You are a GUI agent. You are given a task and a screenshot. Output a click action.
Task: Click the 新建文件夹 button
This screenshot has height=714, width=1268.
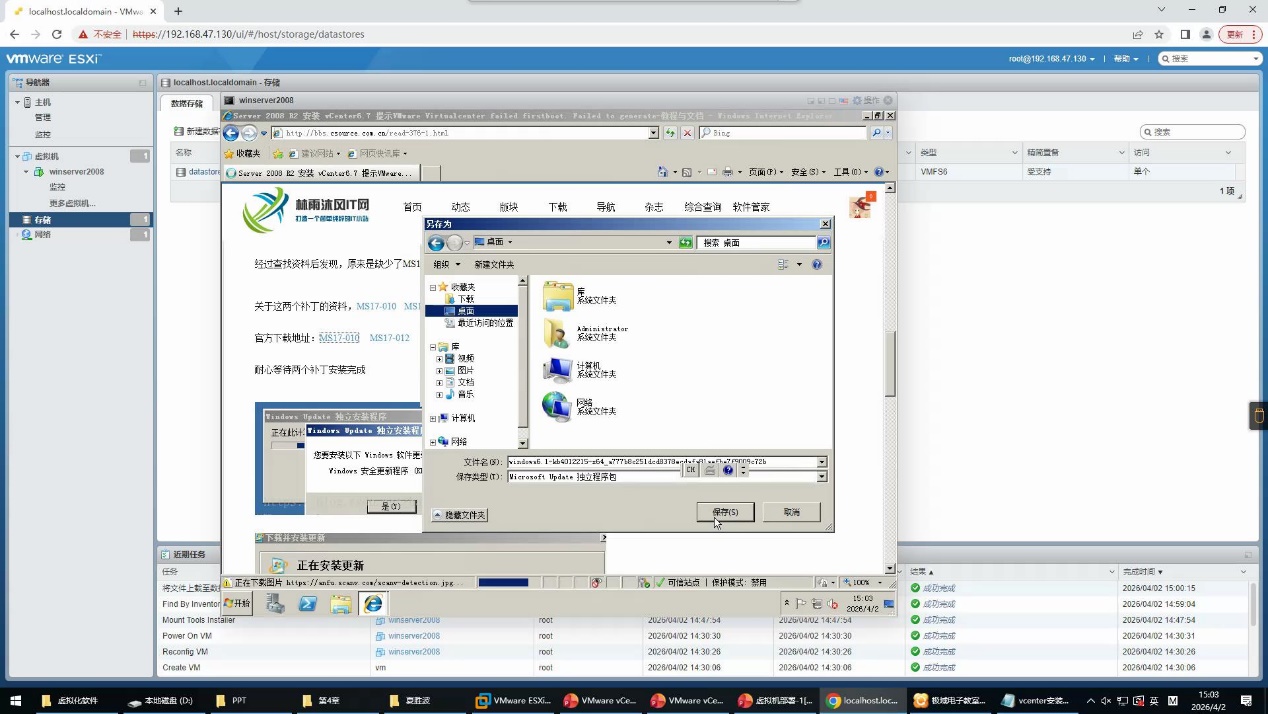(x=494, y=265)
